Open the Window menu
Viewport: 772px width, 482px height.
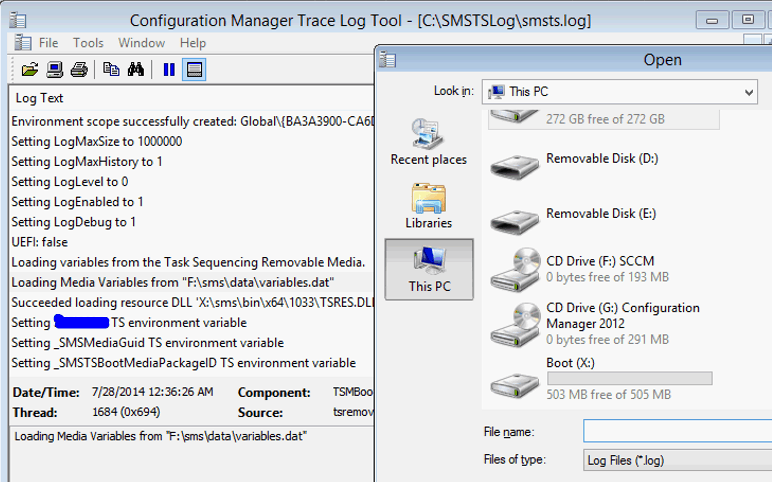[141, 43]
